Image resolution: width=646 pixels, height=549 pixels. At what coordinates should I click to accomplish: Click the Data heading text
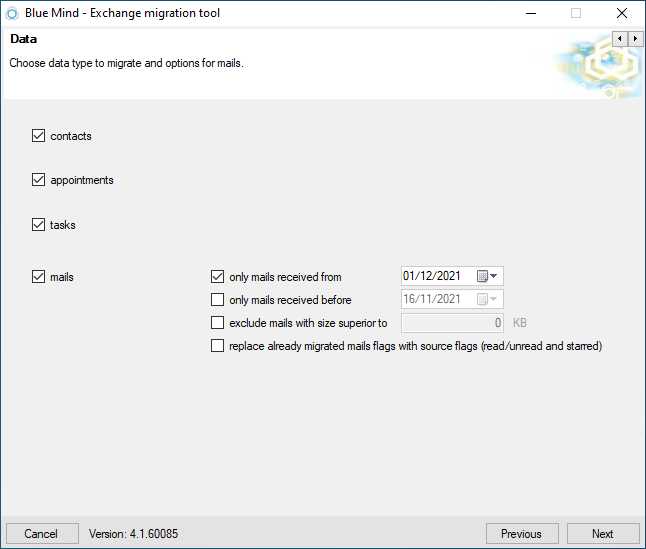pos(23,39)
